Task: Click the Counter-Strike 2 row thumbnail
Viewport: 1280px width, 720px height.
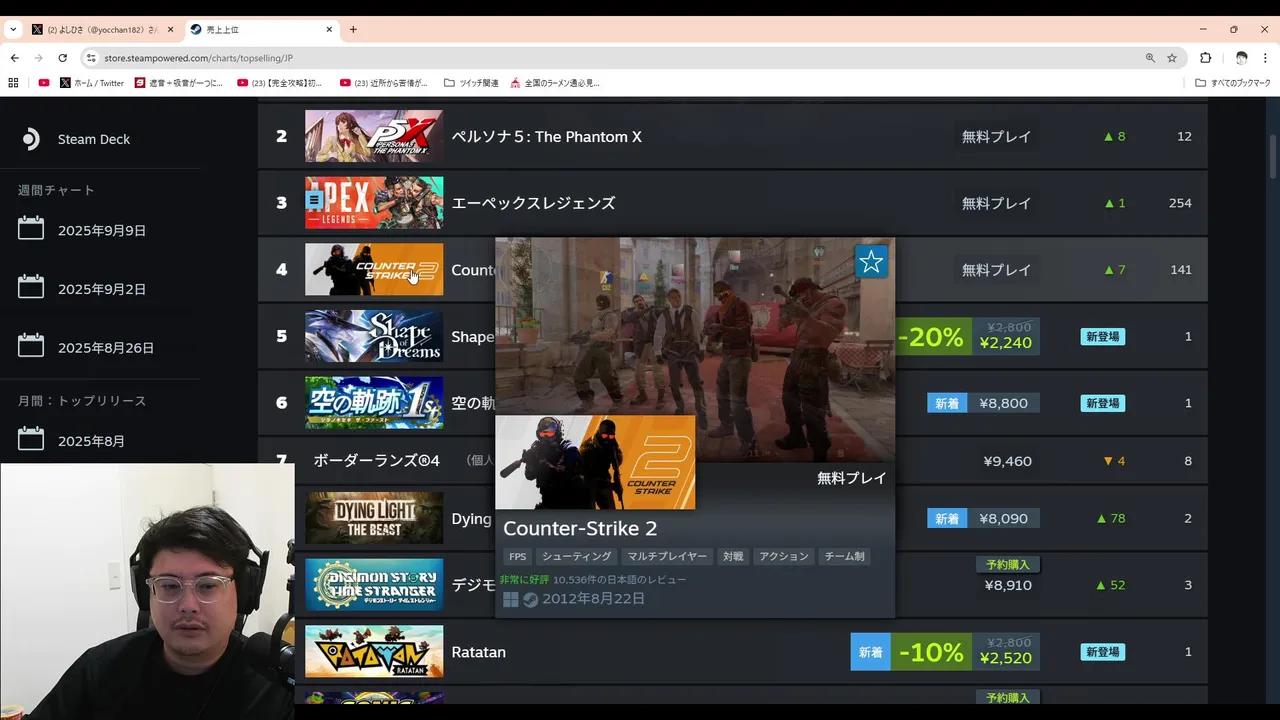Action: coord(374,269)
